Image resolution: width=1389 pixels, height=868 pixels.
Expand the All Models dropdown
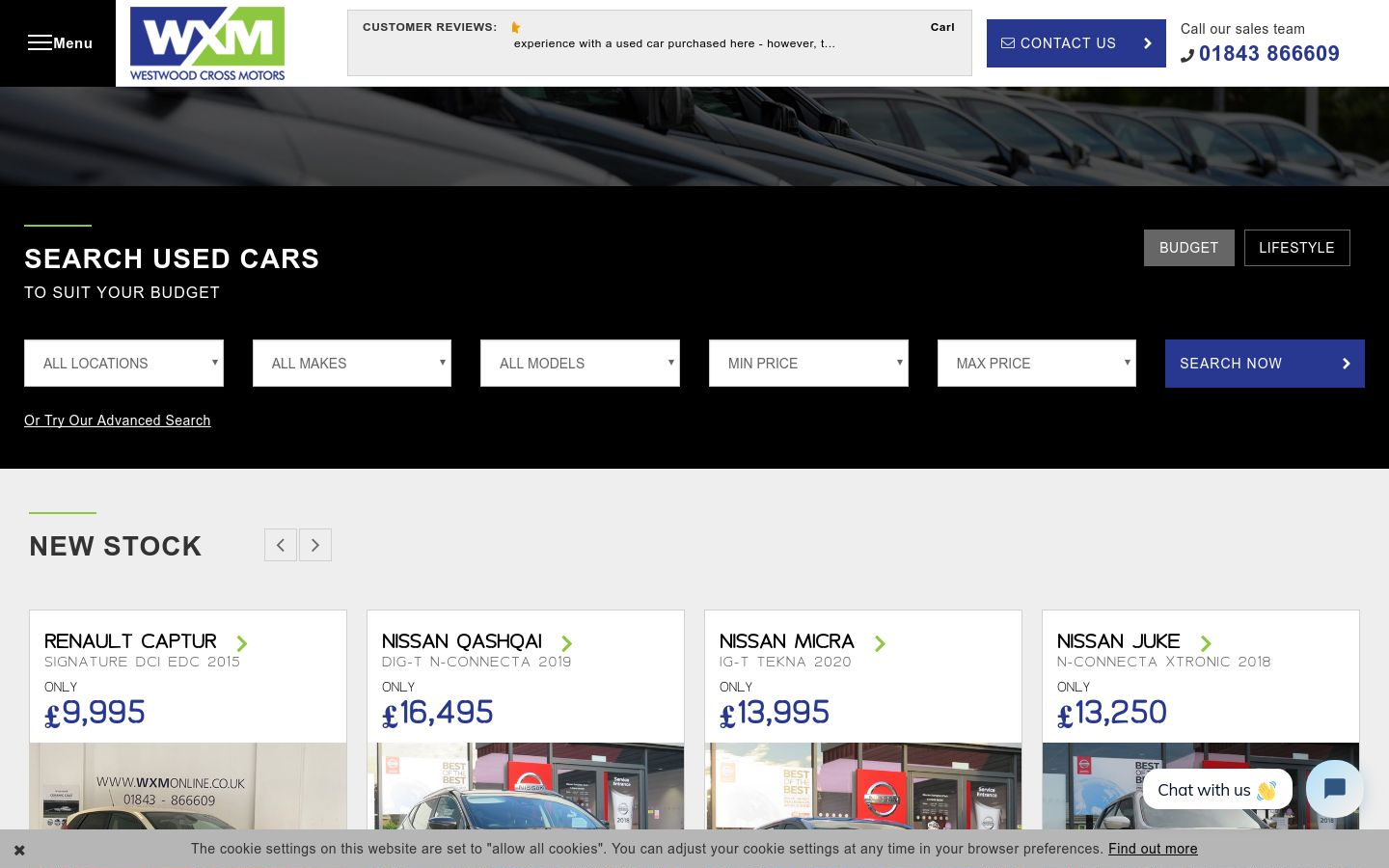point(580,363)
